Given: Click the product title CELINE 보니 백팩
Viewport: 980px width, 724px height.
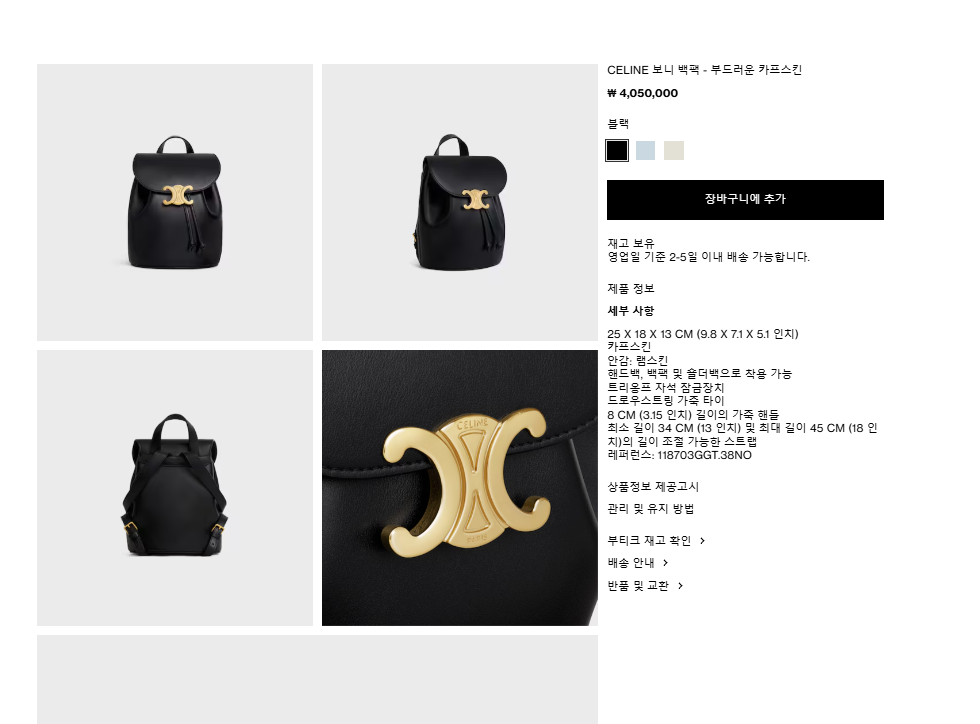Looking at the screenshot, I should 653,70.
